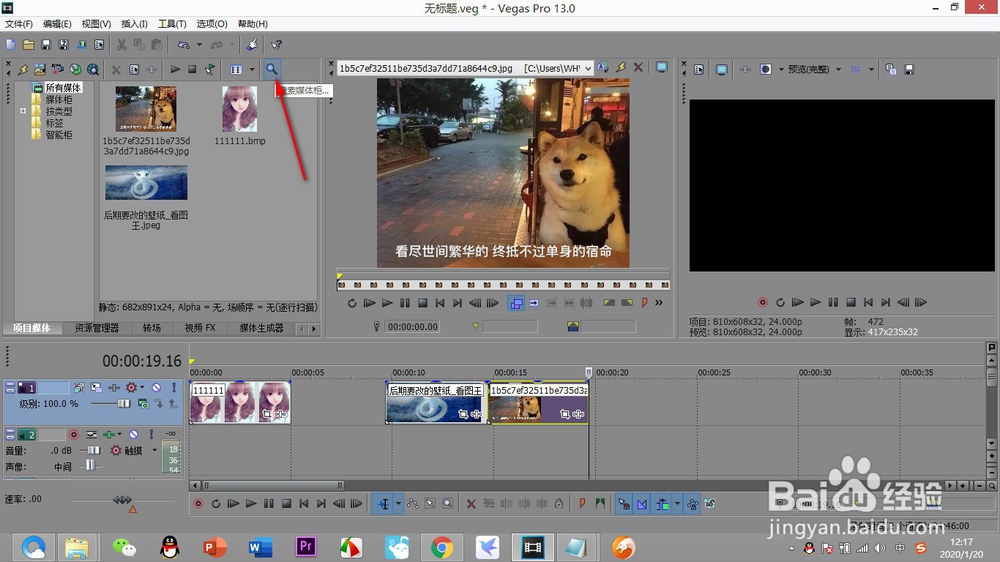The width and height of the screenshot is (1000, 562).
Task: Open the 文件(F) menu
Action: (x=18, y=24)
